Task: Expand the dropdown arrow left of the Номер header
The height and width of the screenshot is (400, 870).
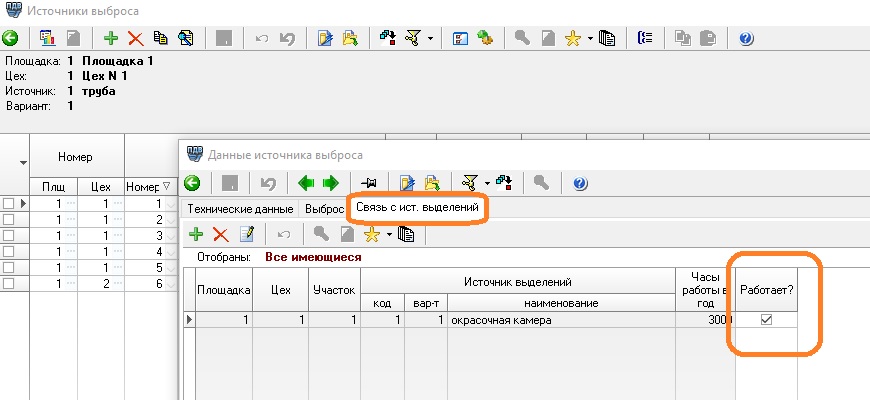Action: (x=21, y=162)
